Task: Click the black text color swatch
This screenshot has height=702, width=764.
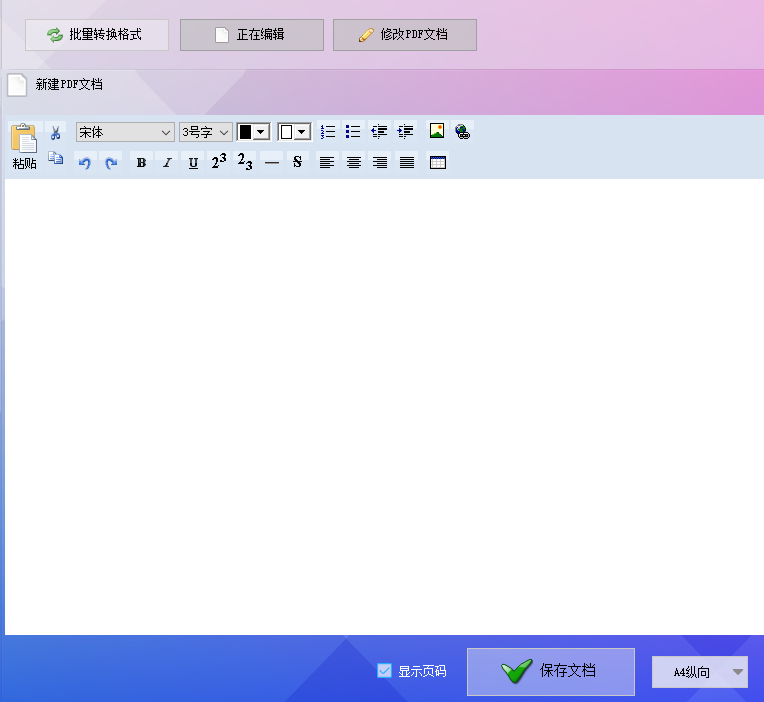Action: tap(246, 132)
